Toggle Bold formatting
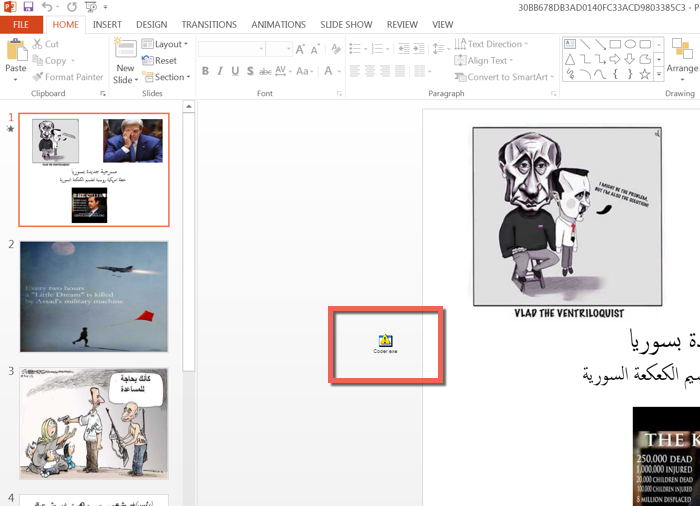Screen dimensions: 700x506 [x=205, y=71]
